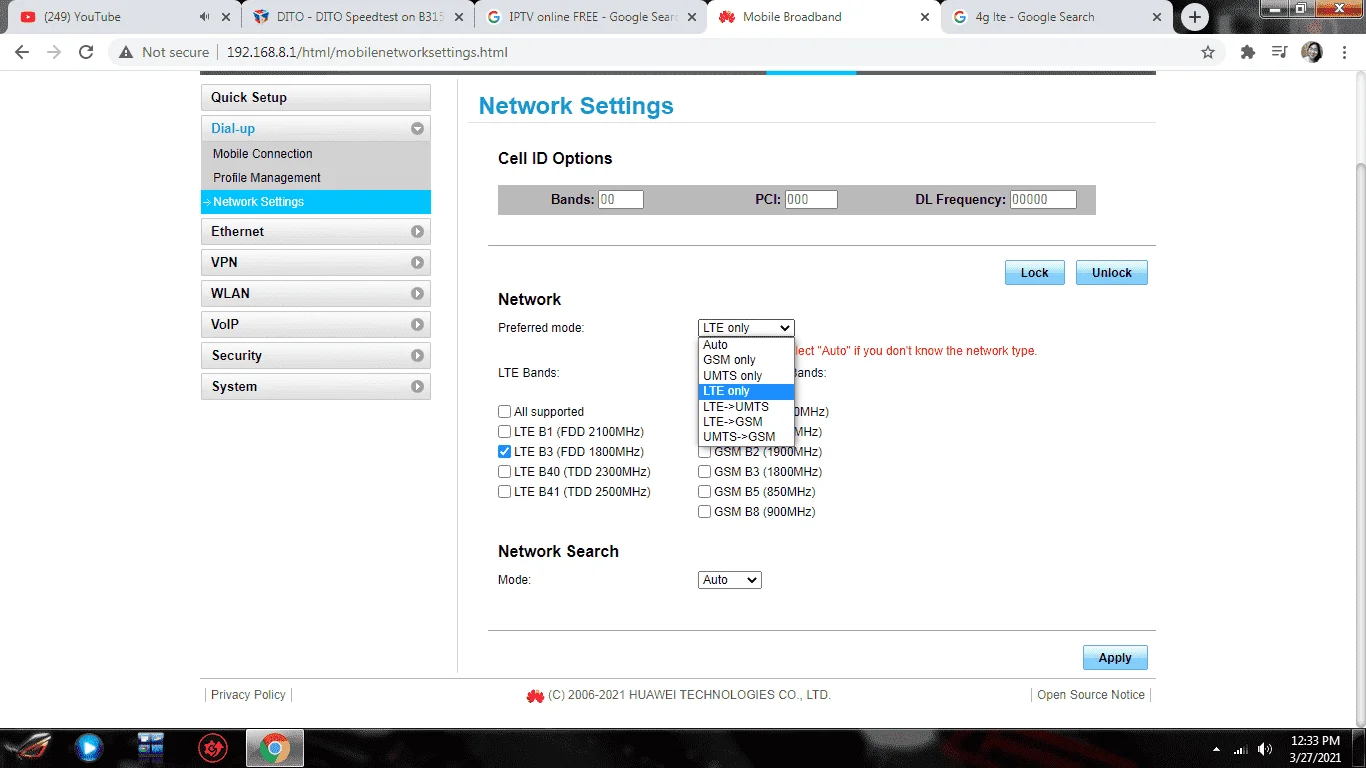Enable LTE B40 (TDD 2300MHz)

click(505, 472)
